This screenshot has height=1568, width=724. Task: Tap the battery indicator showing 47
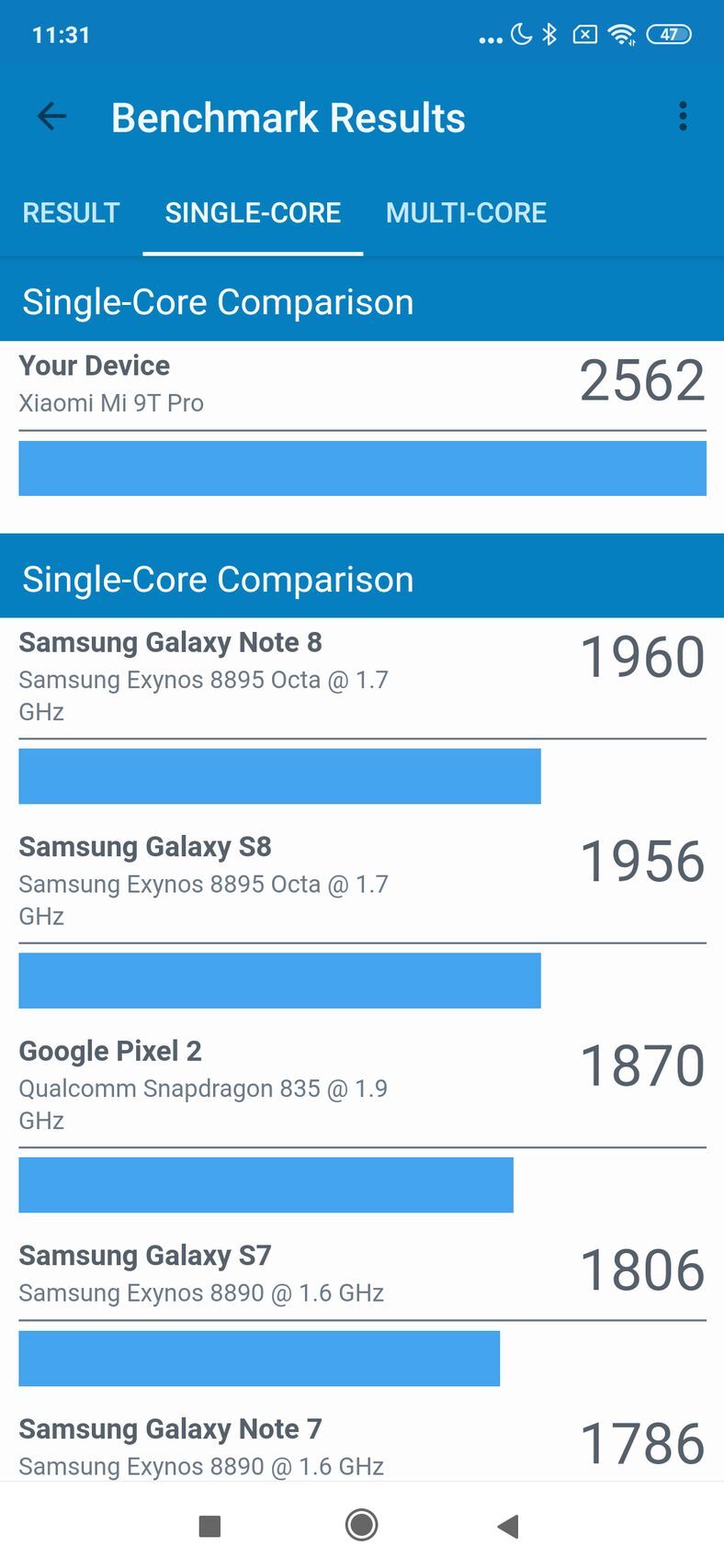click(x=670, y=34)
